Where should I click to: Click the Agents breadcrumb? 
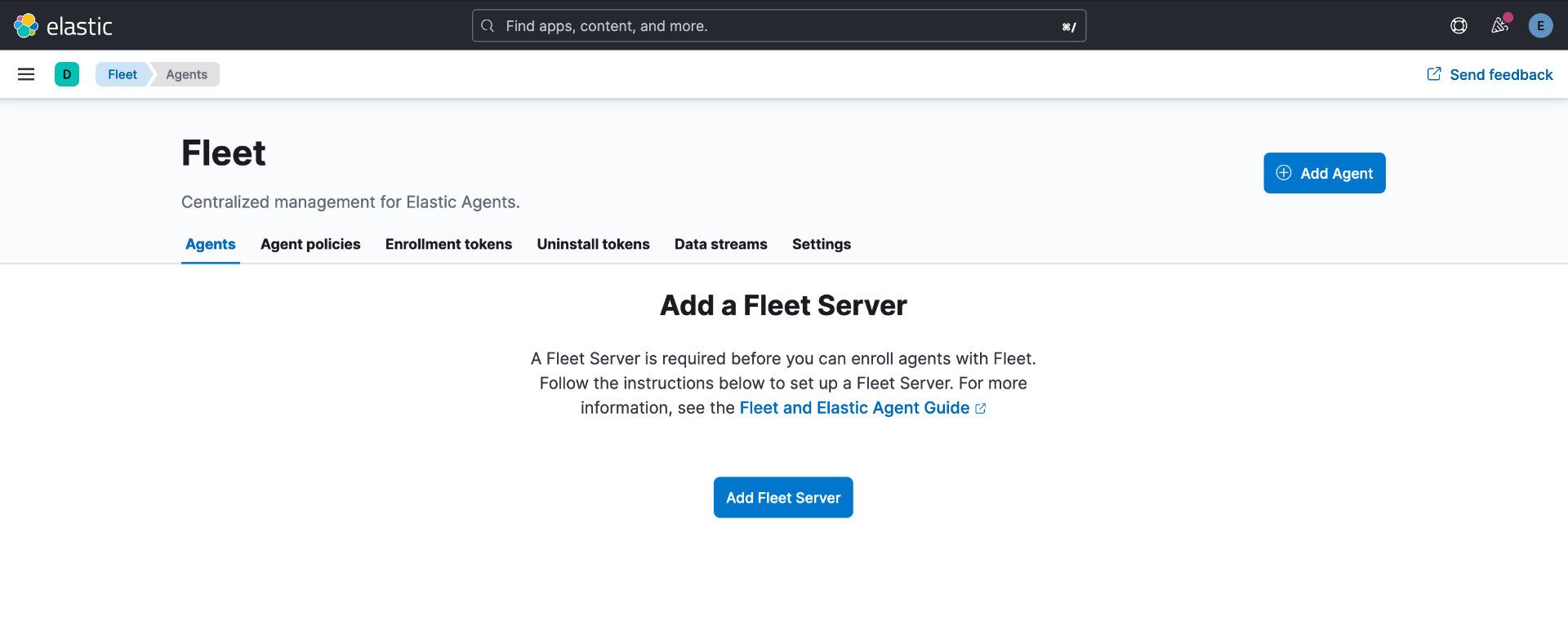[x=186, y=74]
